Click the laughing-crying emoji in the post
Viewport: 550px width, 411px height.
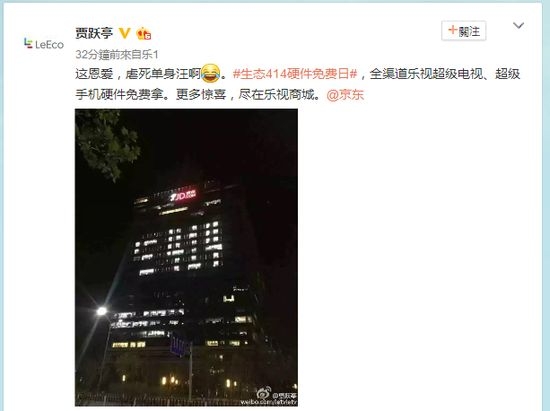coord(211,74)
